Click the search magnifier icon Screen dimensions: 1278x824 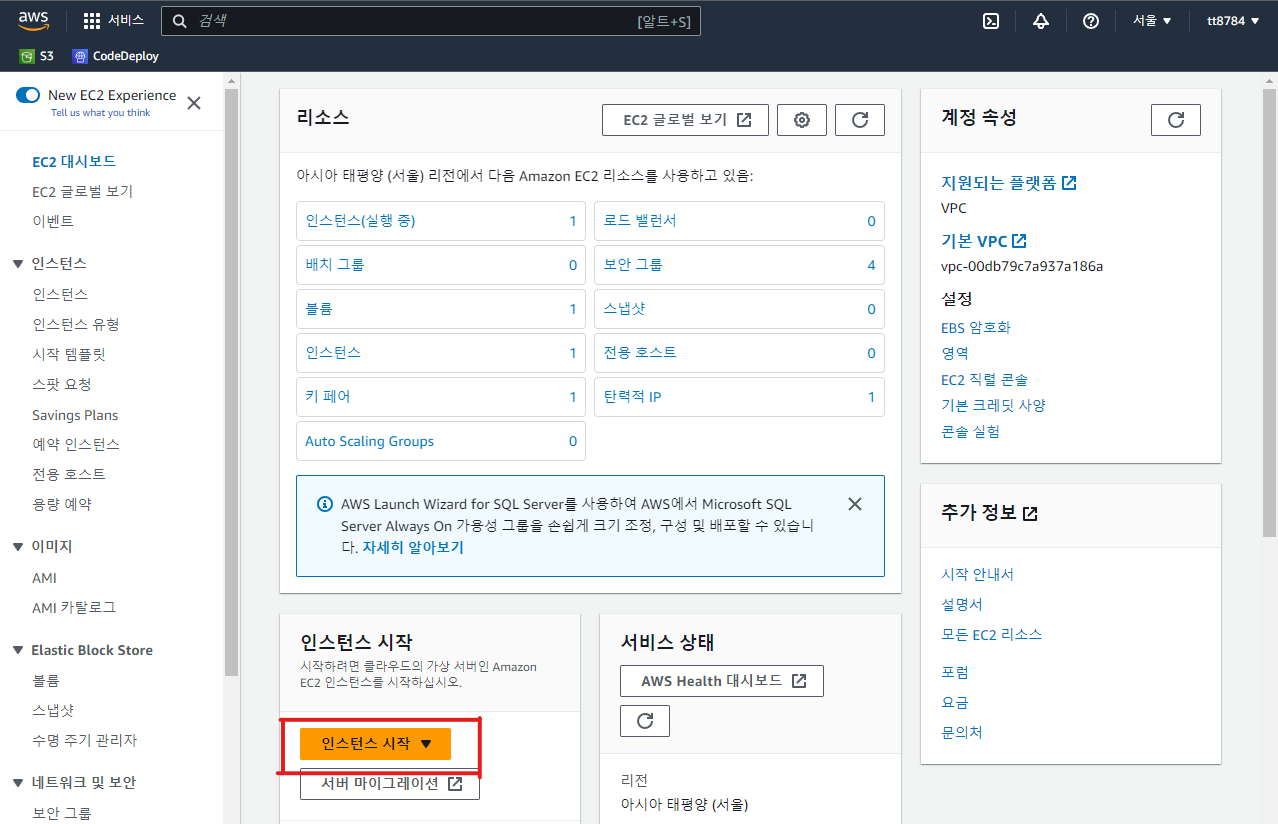(x=181, y=21)
